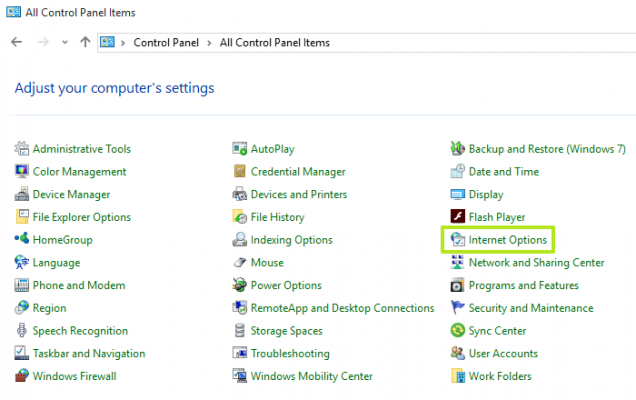Click the Mouse settings icon

coord(240,263)
